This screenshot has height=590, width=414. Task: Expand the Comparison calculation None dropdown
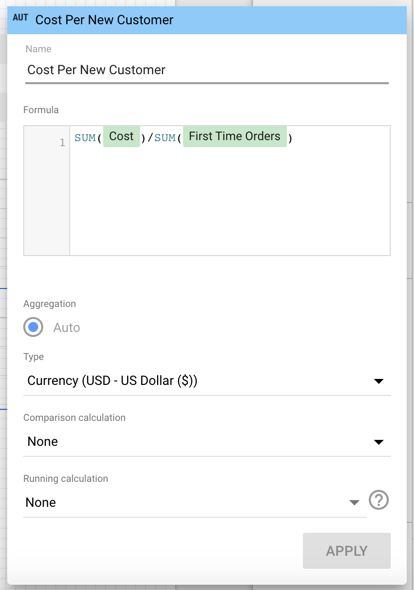[207, 442]
